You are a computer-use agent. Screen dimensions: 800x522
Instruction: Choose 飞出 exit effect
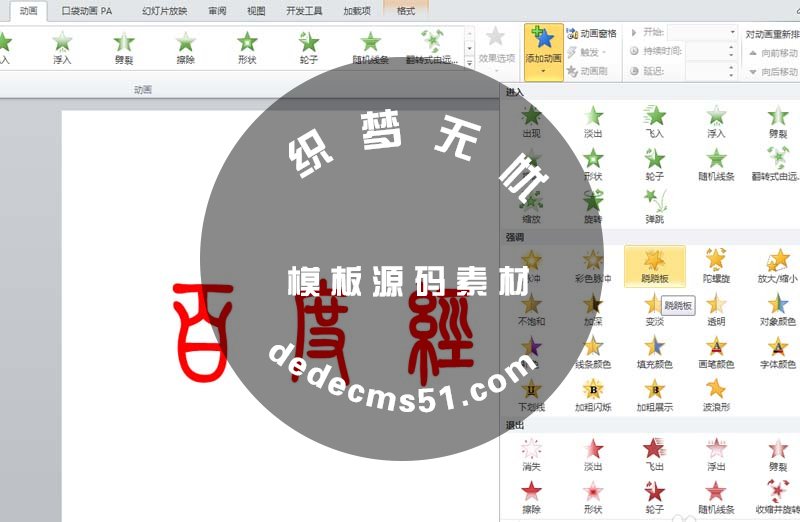[x=655, y=454]
